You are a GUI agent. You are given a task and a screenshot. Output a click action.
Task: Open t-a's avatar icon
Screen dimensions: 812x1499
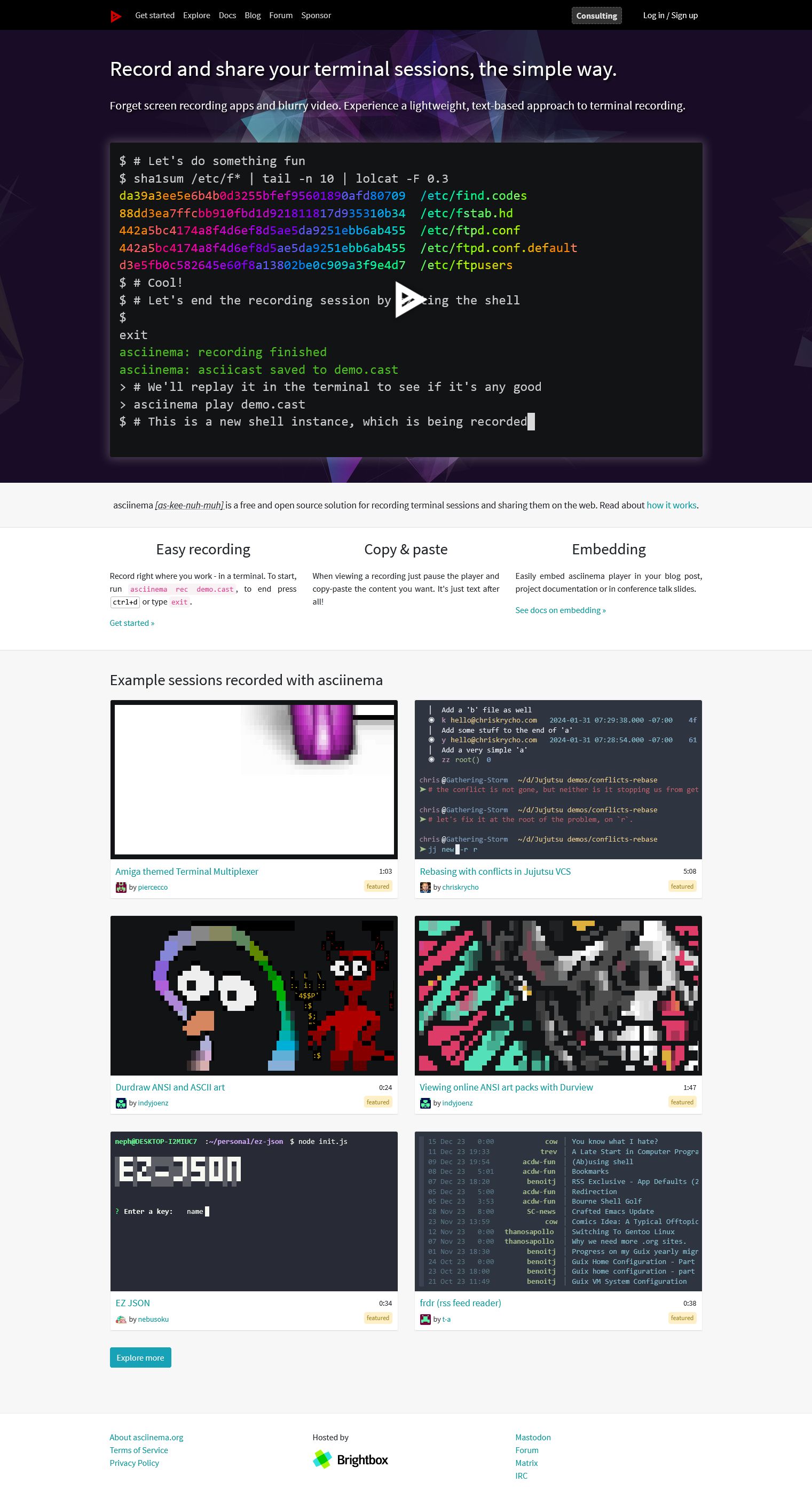(x=425, y=1319)
